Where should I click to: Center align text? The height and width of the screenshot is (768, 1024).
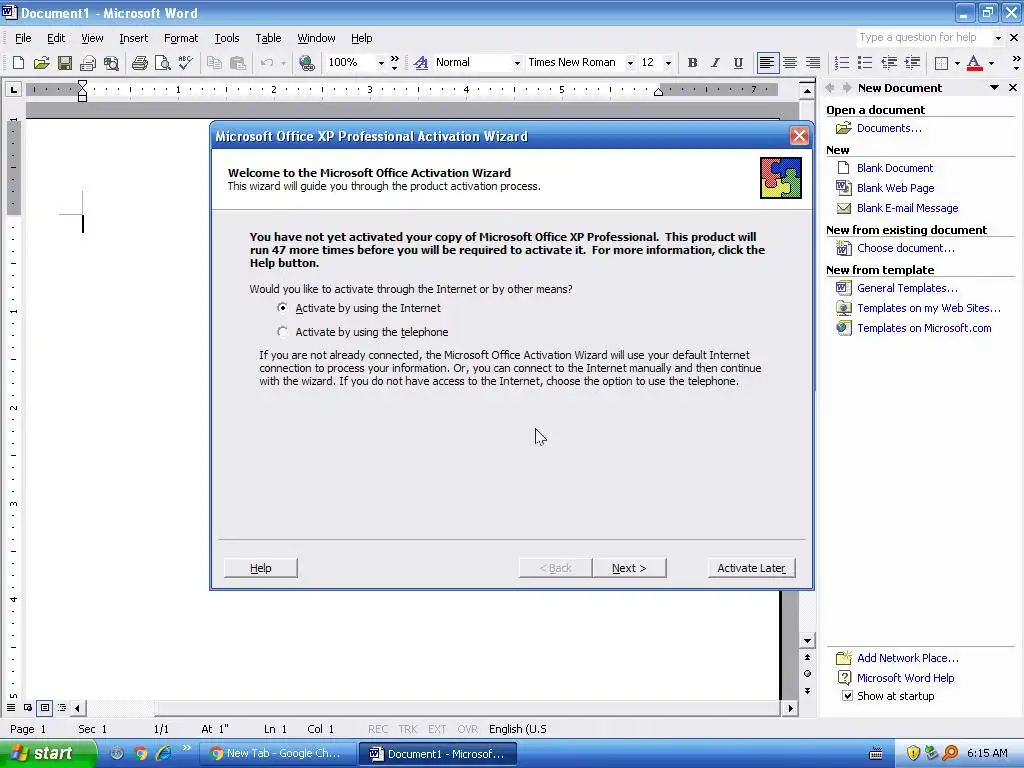(x=790, y=63)
